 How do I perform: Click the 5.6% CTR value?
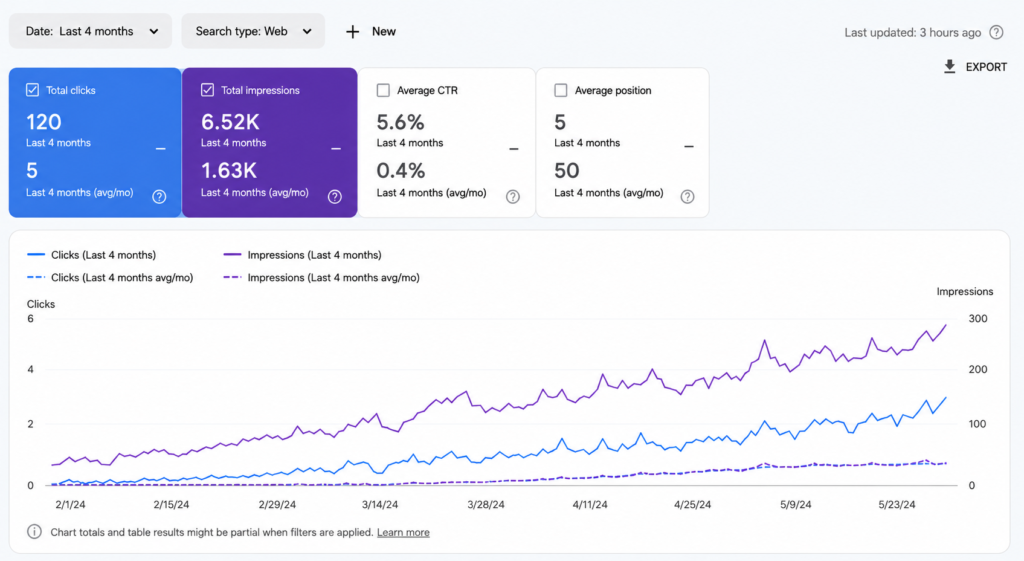pyautogui.click(x=400, y=122)
